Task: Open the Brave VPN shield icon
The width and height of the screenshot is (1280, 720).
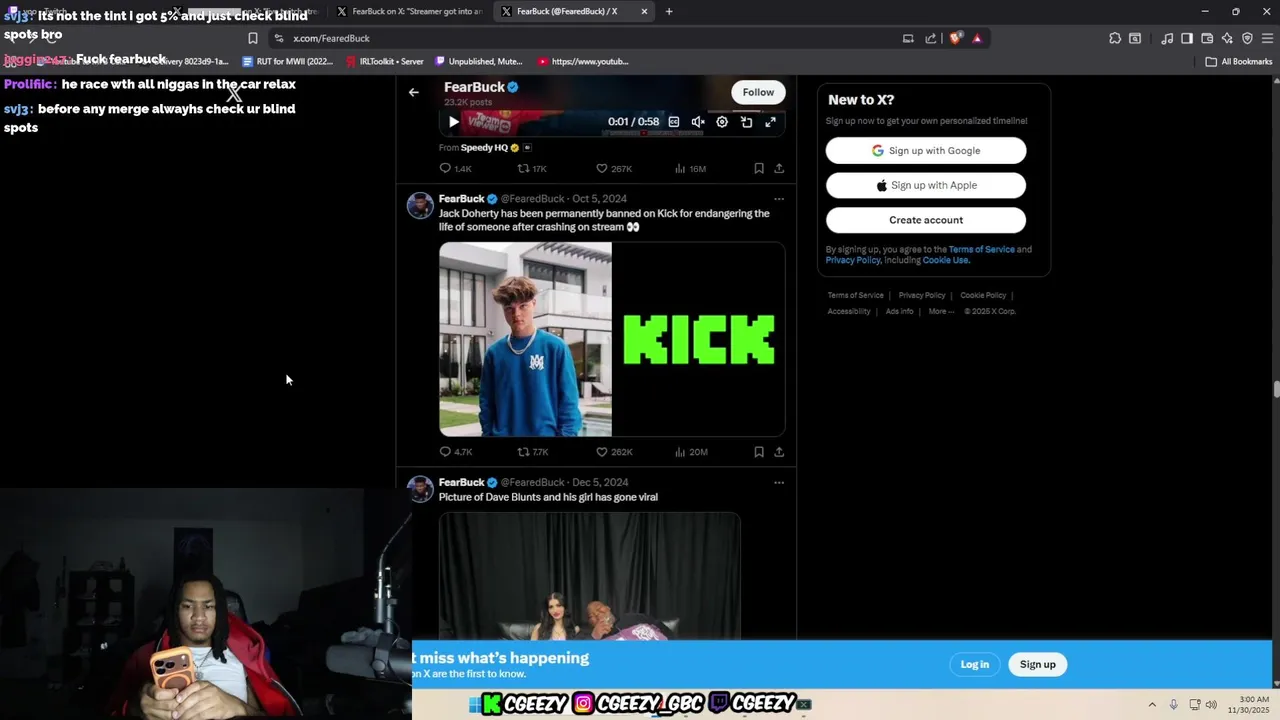Action: tap(1247, 38)
